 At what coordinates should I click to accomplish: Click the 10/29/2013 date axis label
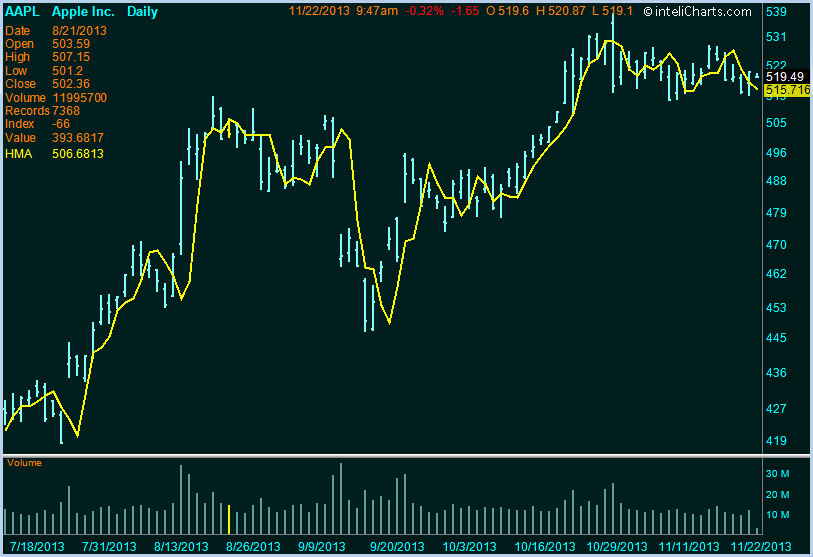[x=617, y=547]
